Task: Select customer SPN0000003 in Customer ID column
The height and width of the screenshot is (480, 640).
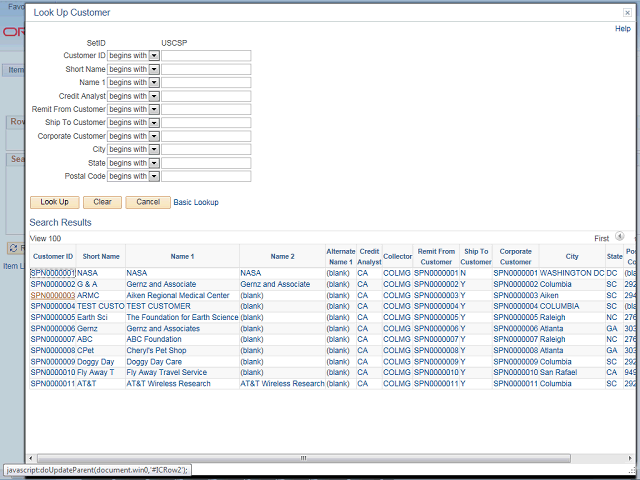Action: [x=53, y=296]
